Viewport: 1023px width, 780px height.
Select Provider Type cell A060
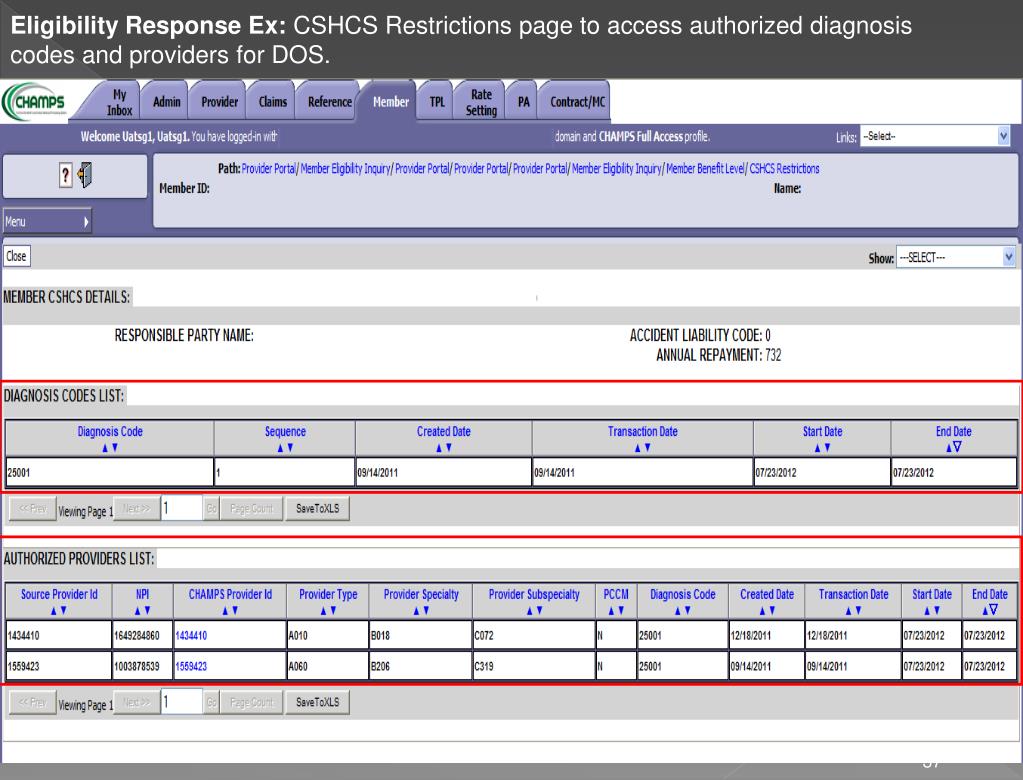pos(328,667)
